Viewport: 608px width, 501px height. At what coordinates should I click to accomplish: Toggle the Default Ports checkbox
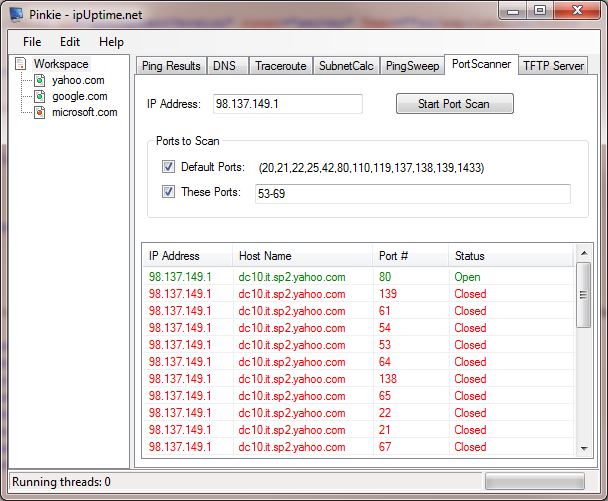click(x=168, y=167)
